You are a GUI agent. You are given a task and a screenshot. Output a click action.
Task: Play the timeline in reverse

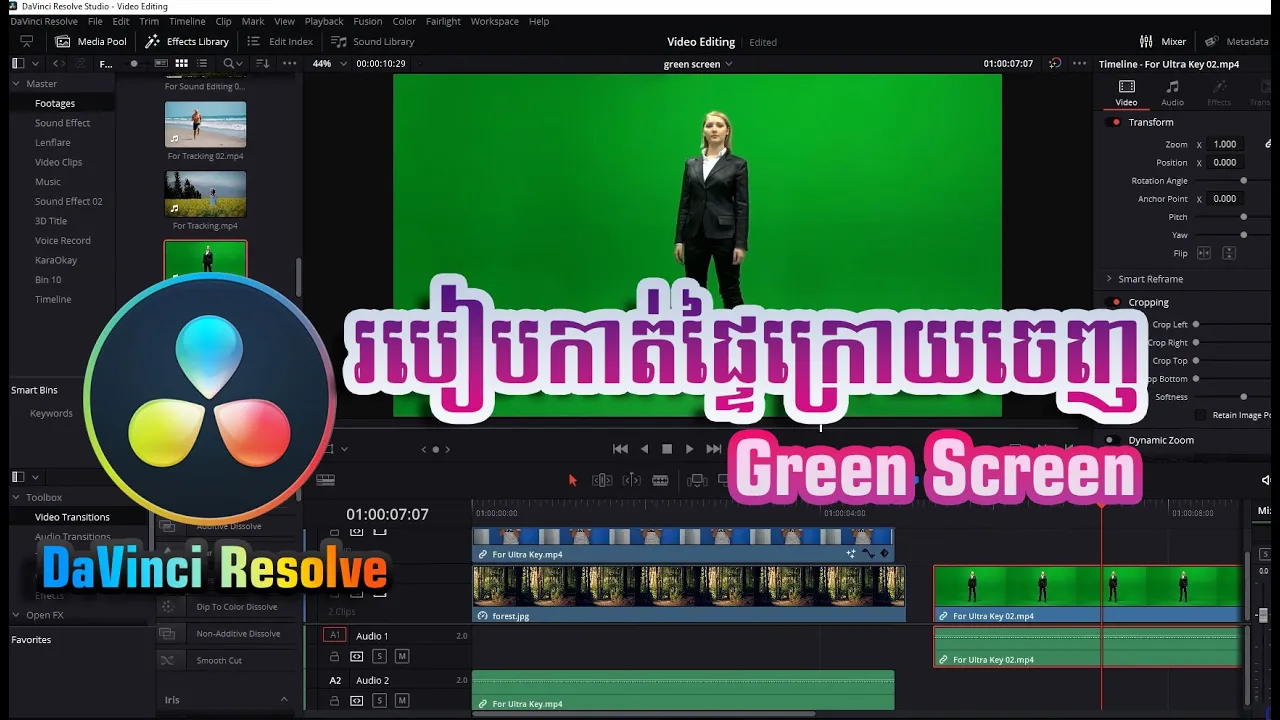pos(644,449)
